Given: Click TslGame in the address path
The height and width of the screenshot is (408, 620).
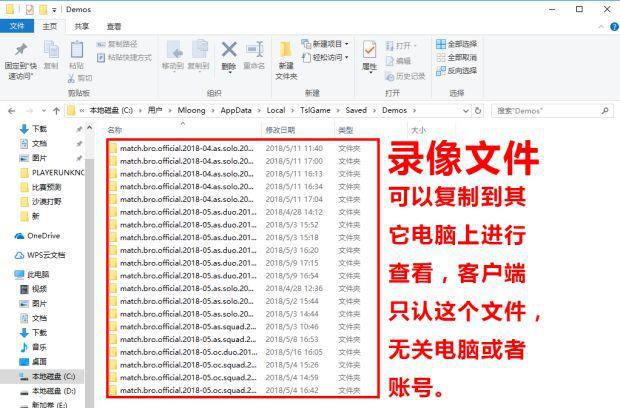Looking at the screenshot, I should (315, 110).
